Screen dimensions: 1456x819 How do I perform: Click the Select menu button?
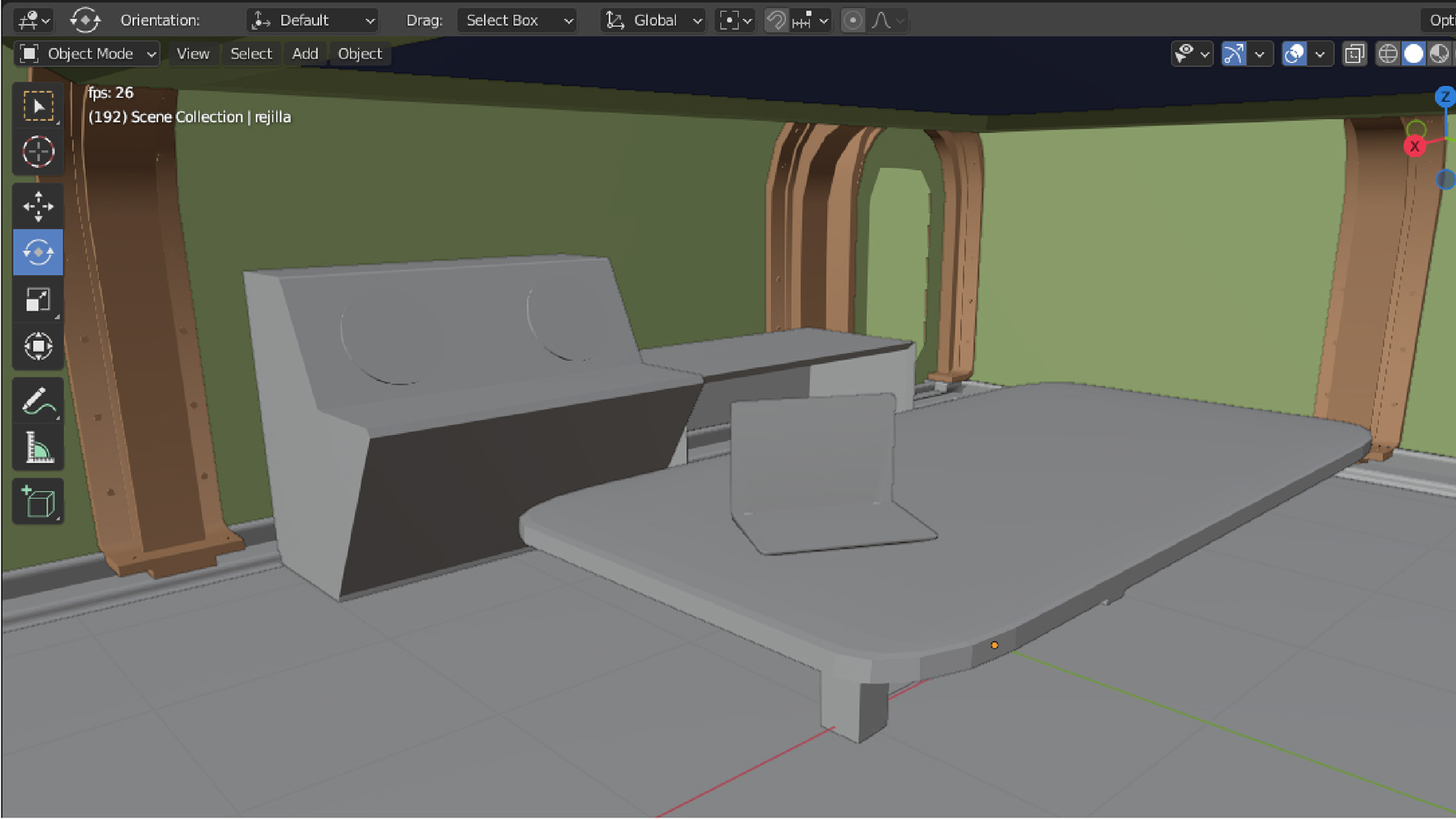(251, 54)
